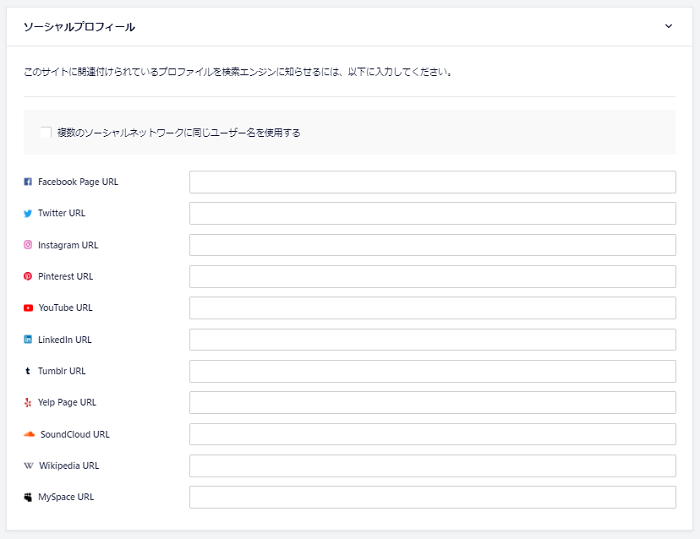The image size is (700, 539).
Task: Click the 'YouTube URL' label
Action: coord(66,308)
